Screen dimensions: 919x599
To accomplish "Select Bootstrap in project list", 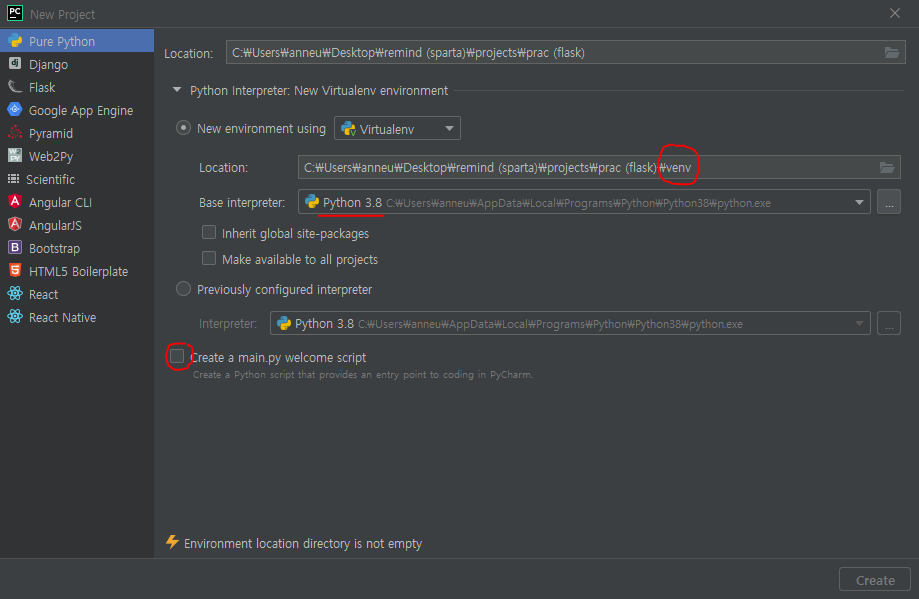I will (77, 248).
